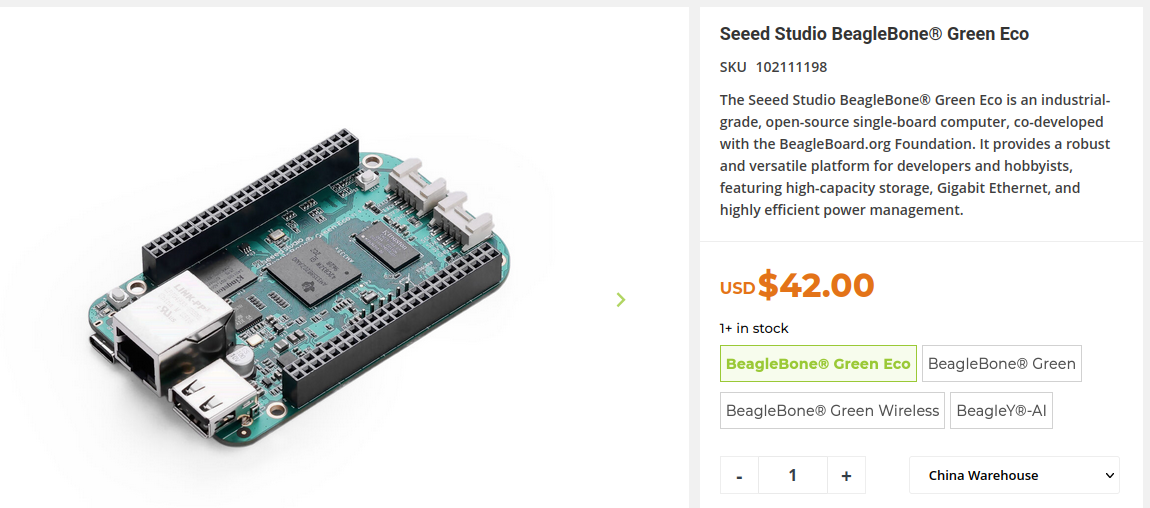
Task: Choose the BeagleBone® Green option
Action: (1002, 364)
